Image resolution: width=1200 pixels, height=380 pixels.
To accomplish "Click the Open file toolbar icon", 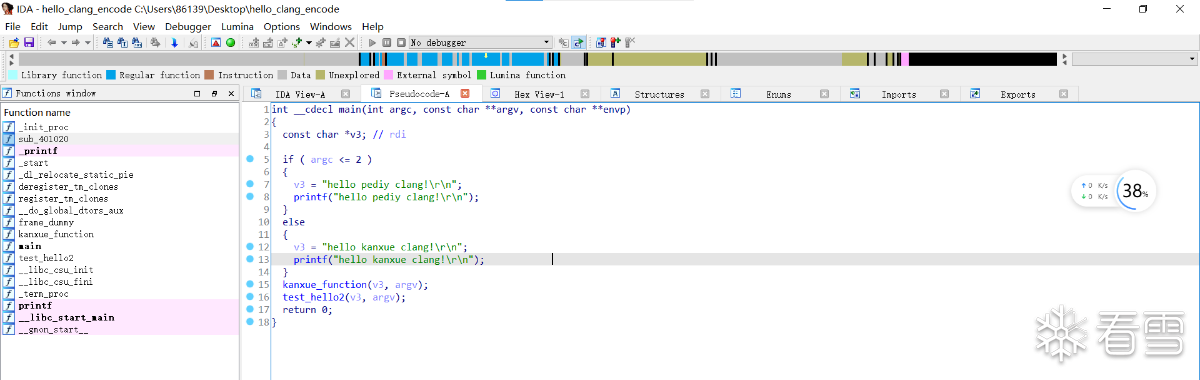I will (x=14, y=43).
